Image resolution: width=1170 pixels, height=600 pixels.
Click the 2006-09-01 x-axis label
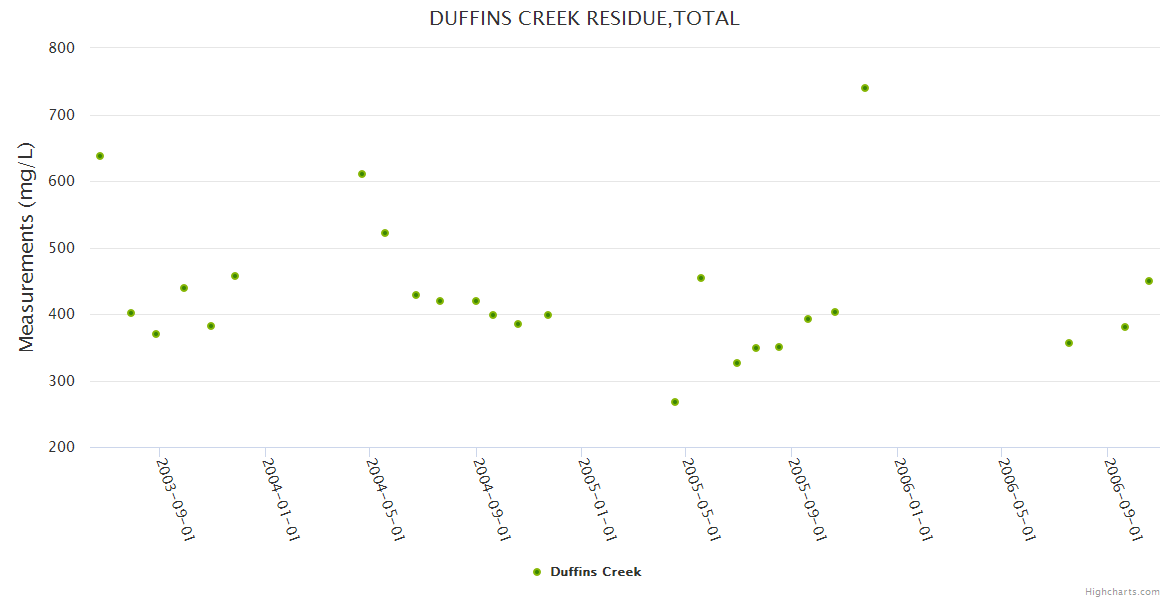[x=1123, y=499]
